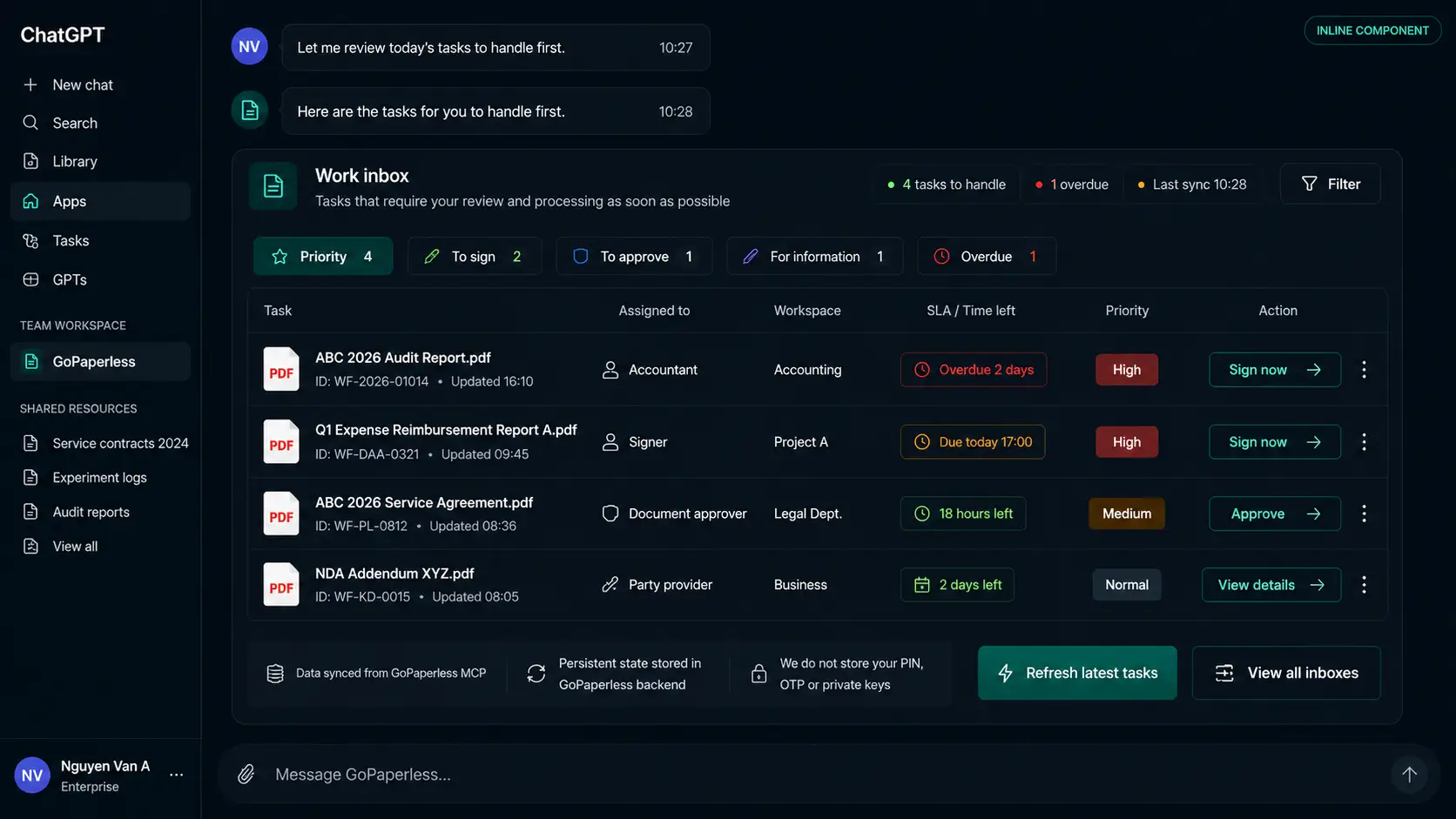
Task: Click Refresh latest tasks button
Action: 1077,673
